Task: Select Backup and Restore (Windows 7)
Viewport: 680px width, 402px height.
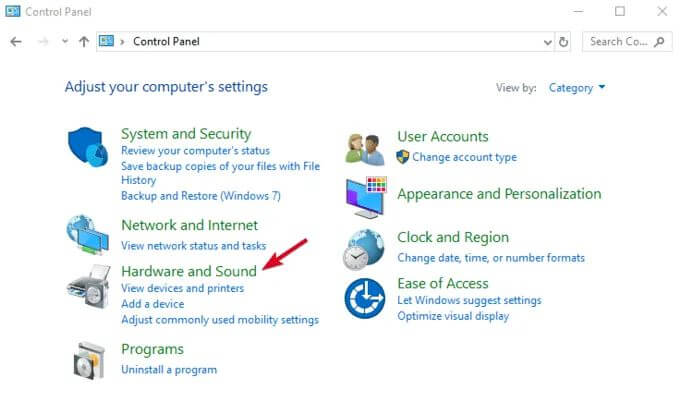Action: coord(201,196)
